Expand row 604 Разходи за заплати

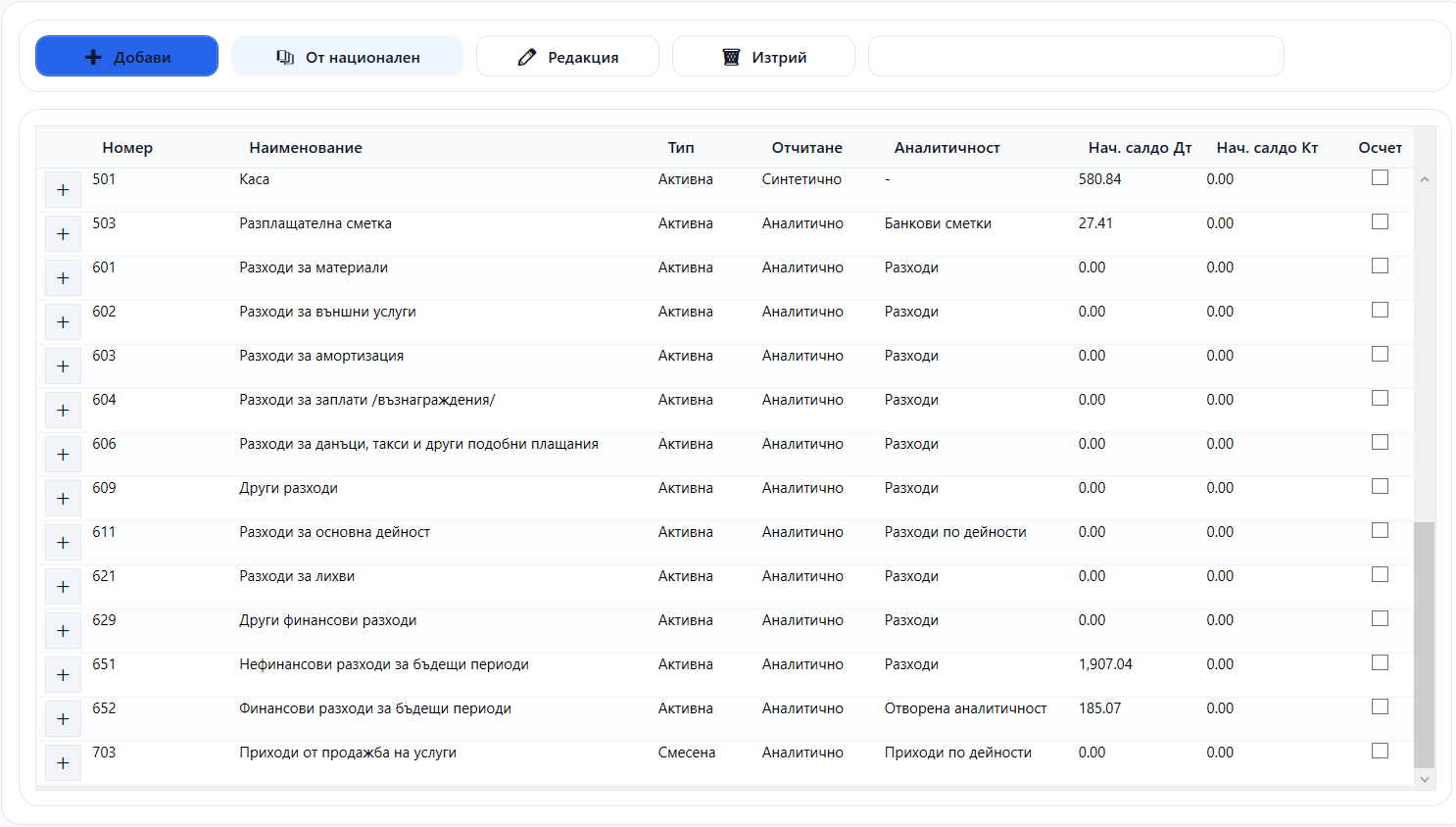click(x=63, y=411)
